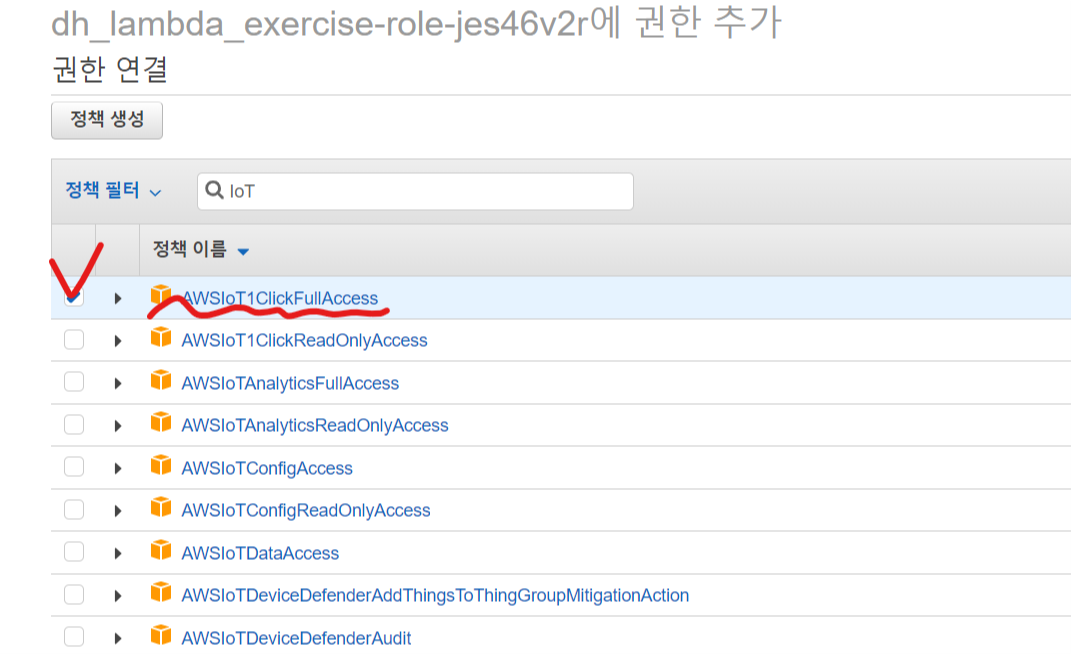The image size is (1071, 654).
Task: Click the 정책 생성 button
Action: tap(107, 120)
